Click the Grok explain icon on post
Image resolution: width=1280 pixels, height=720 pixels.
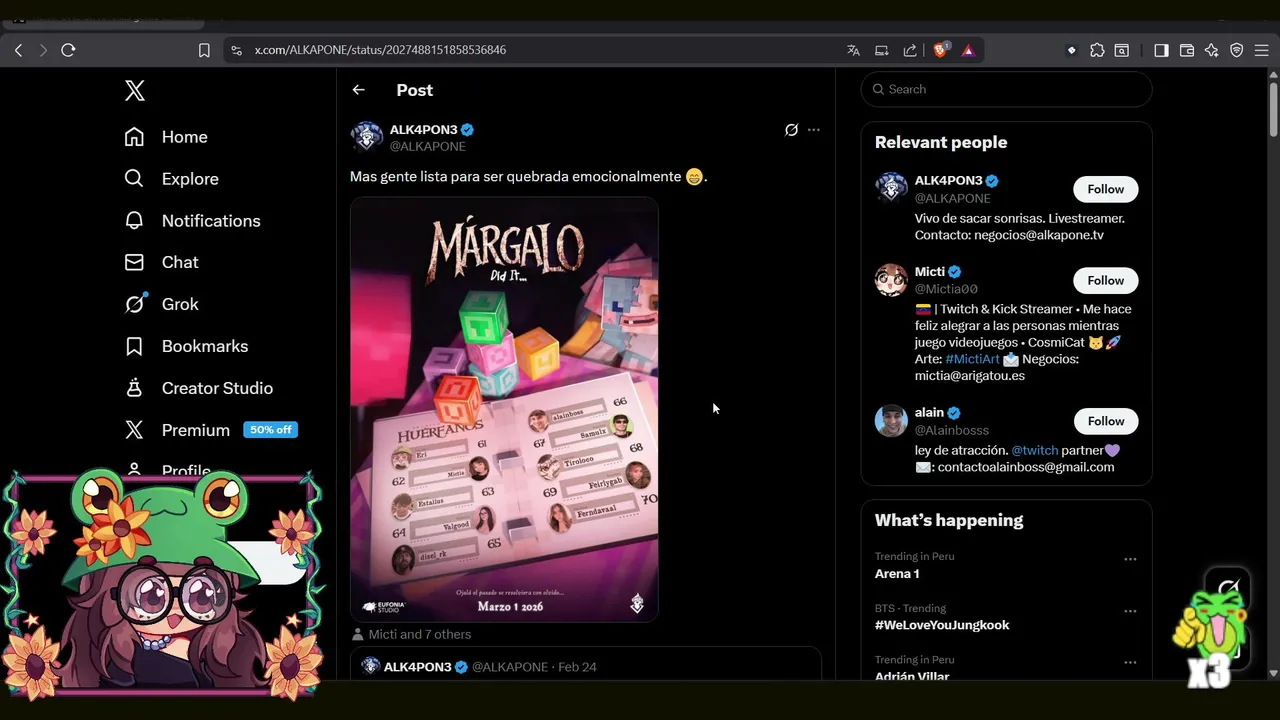(791, 130)
